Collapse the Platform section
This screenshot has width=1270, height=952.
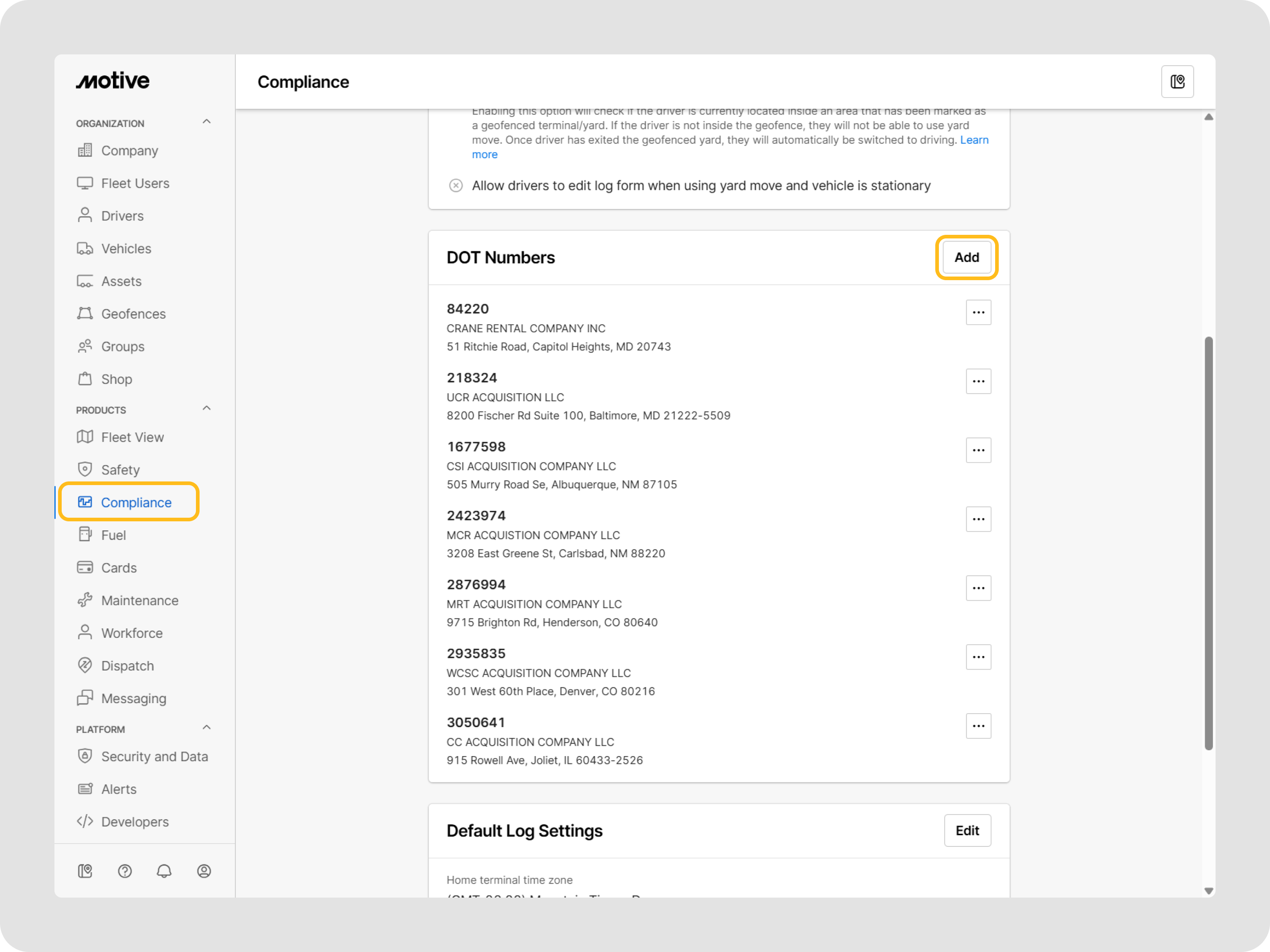coord(207,728)
